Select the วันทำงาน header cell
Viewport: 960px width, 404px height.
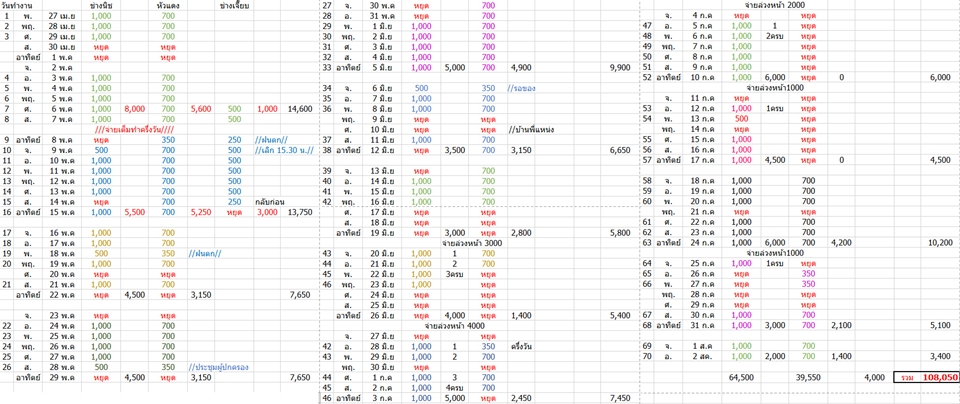coord(17,5)
